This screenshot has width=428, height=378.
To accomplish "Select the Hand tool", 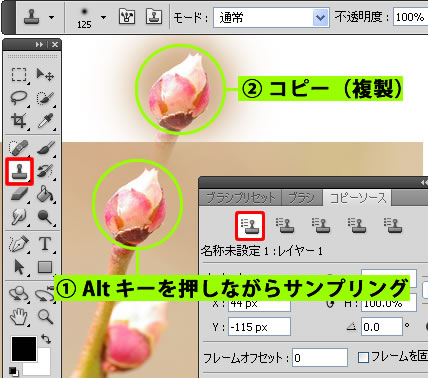I will (x=19, y=317).
